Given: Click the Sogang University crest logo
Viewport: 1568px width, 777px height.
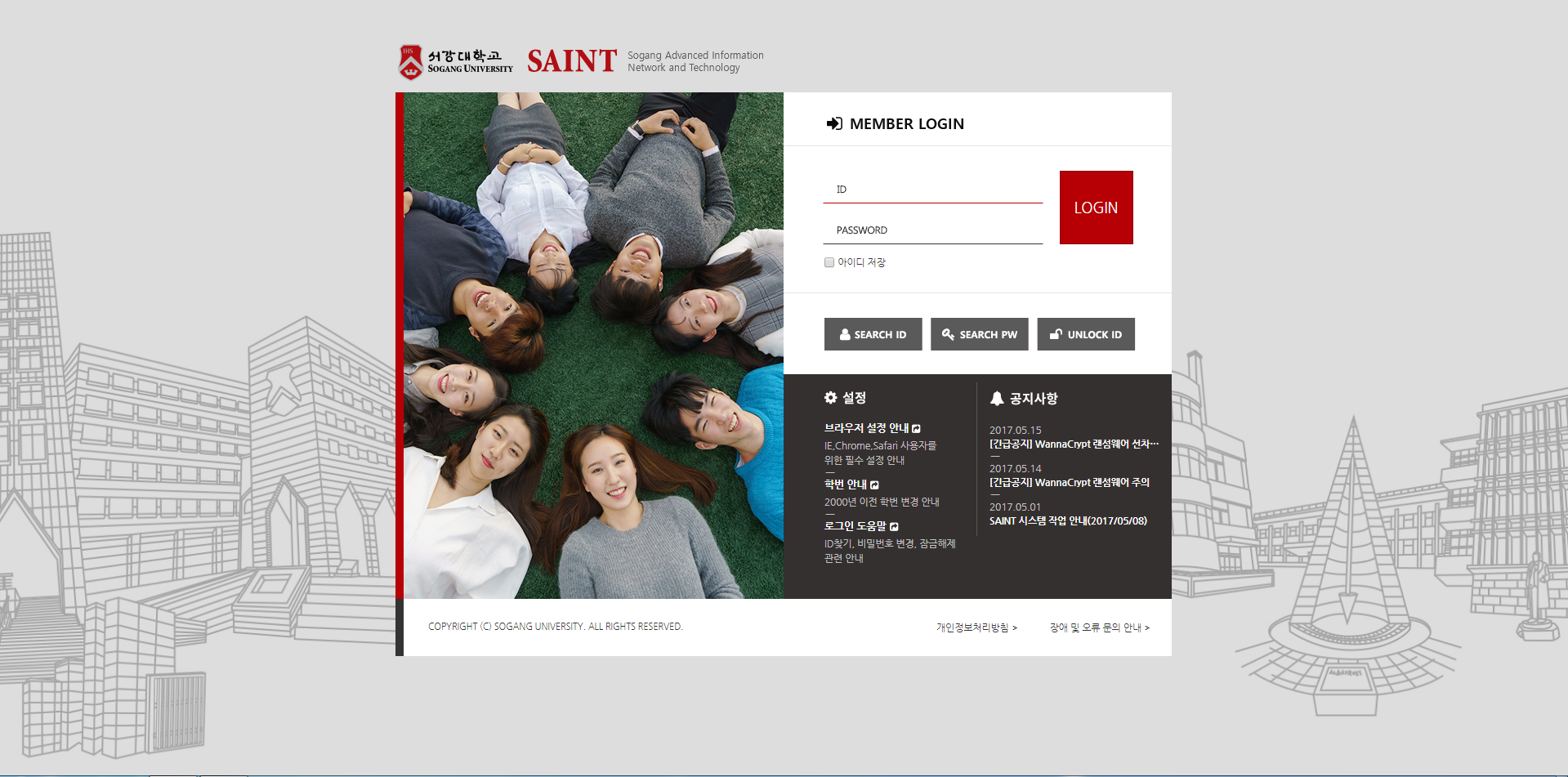Looking at the screenshot, I should 410,61.
